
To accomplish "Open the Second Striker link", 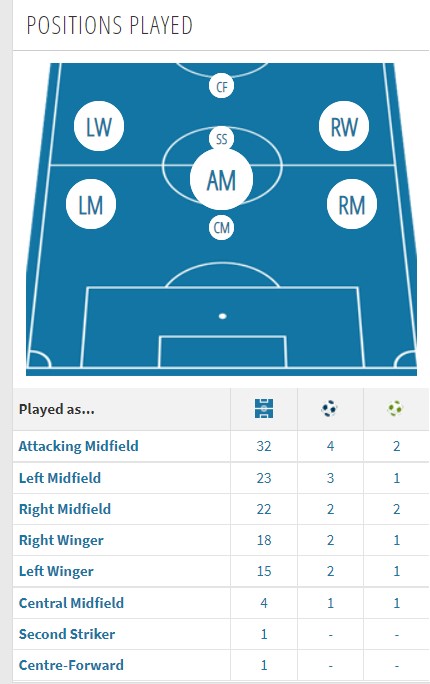I will pyautogui.click(x=67, y=634).
